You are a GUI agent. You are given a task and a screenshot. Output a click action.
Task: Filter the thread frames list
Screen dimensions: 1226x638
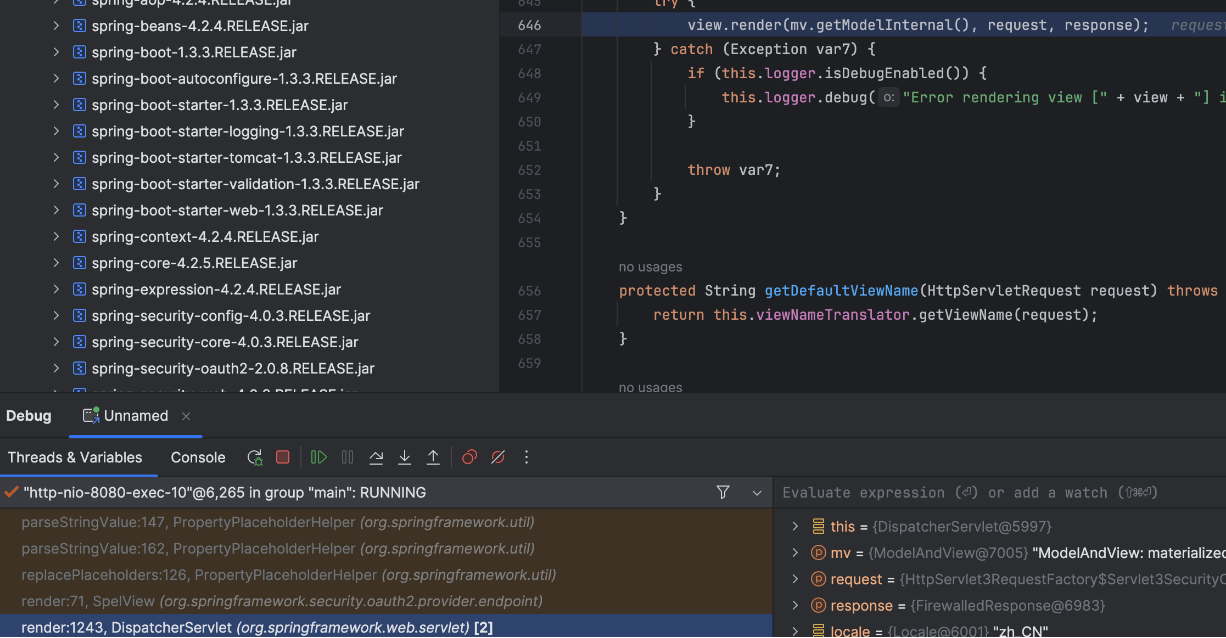(723, 492)
